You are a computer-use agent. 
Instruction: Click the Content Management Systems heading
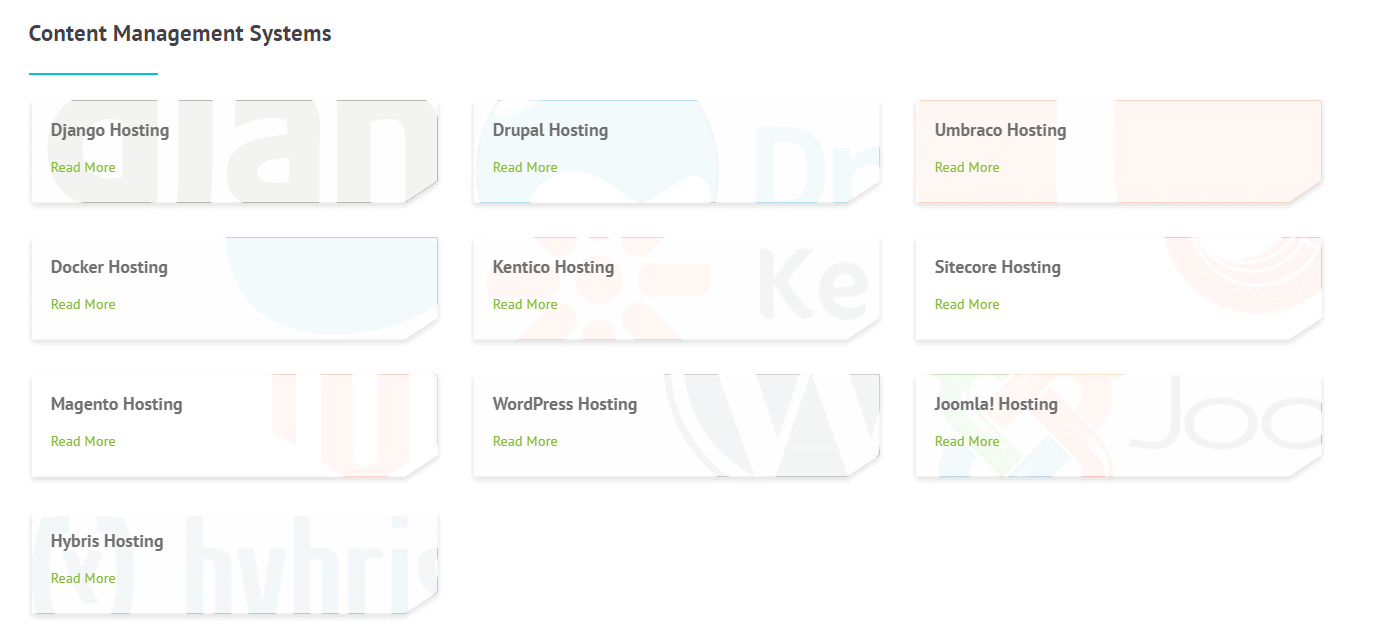click(x=180, y=34)
